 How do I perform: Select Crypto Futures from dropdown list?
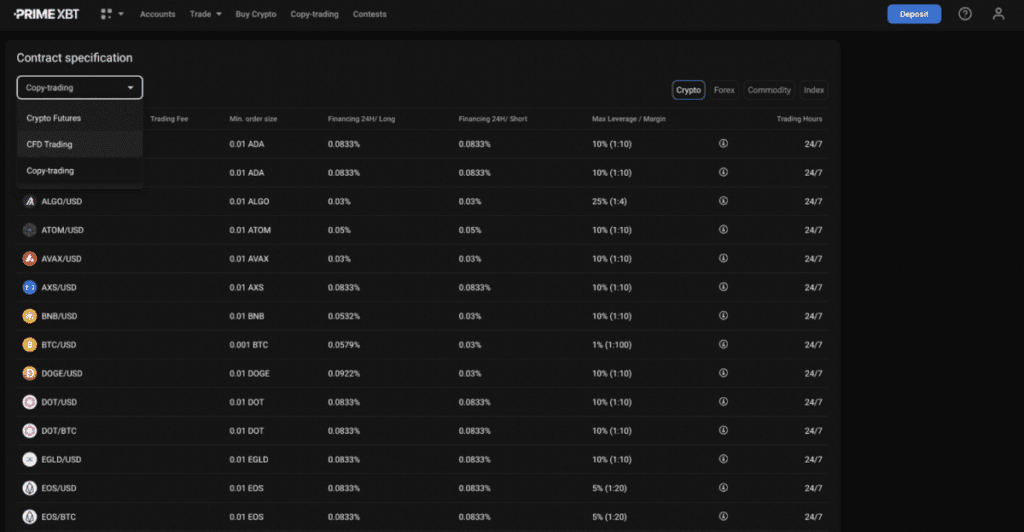coord(54,118)
